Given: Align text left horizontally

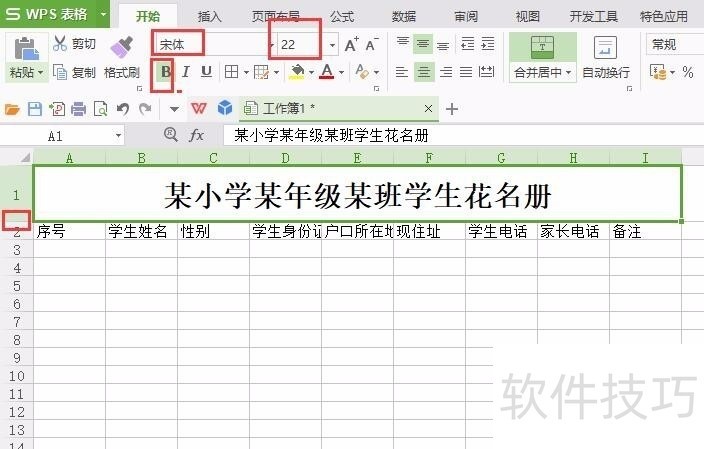Looking at the screenshot, I should (401, 72).
